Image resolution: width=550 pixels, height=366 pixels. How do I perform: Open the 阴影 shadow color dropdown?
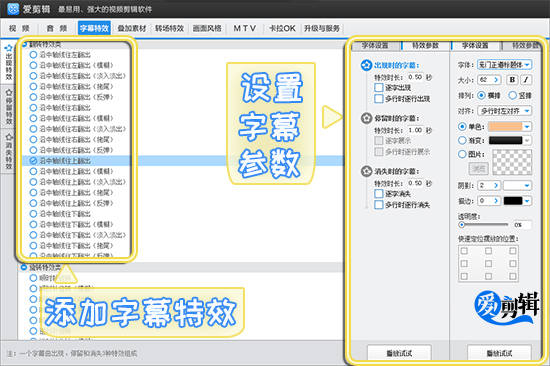[517, 185]
